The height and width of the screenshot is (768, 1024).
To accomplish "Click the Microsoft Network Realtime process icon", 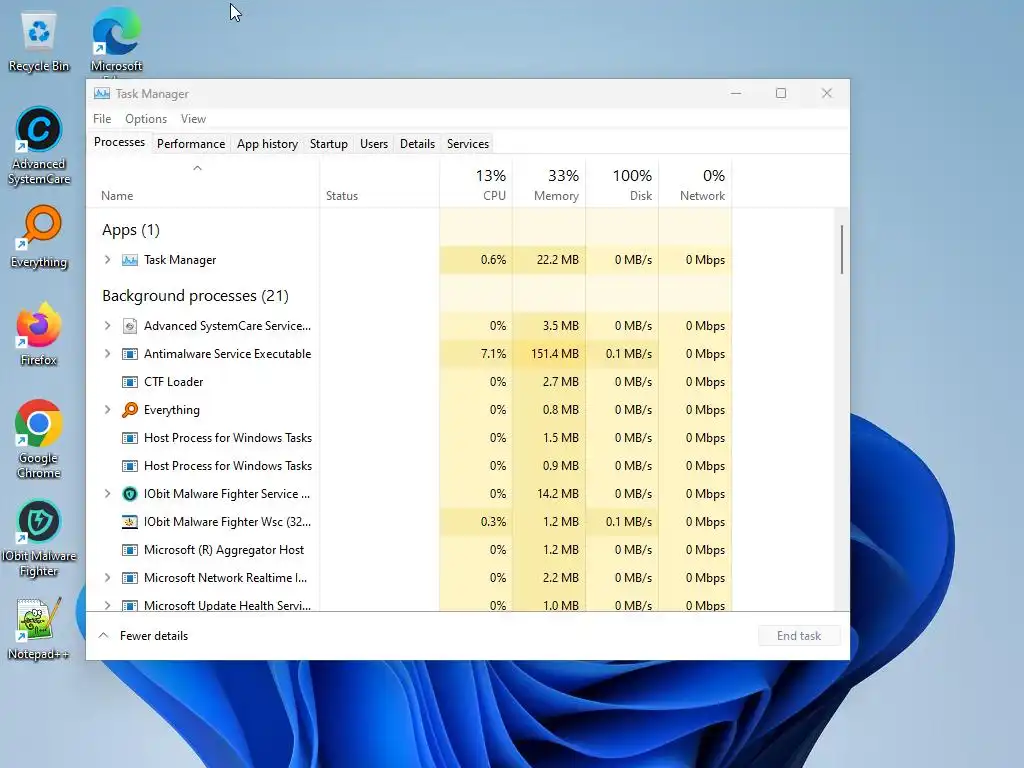I will pyautogui.click(x=130, y=578).
